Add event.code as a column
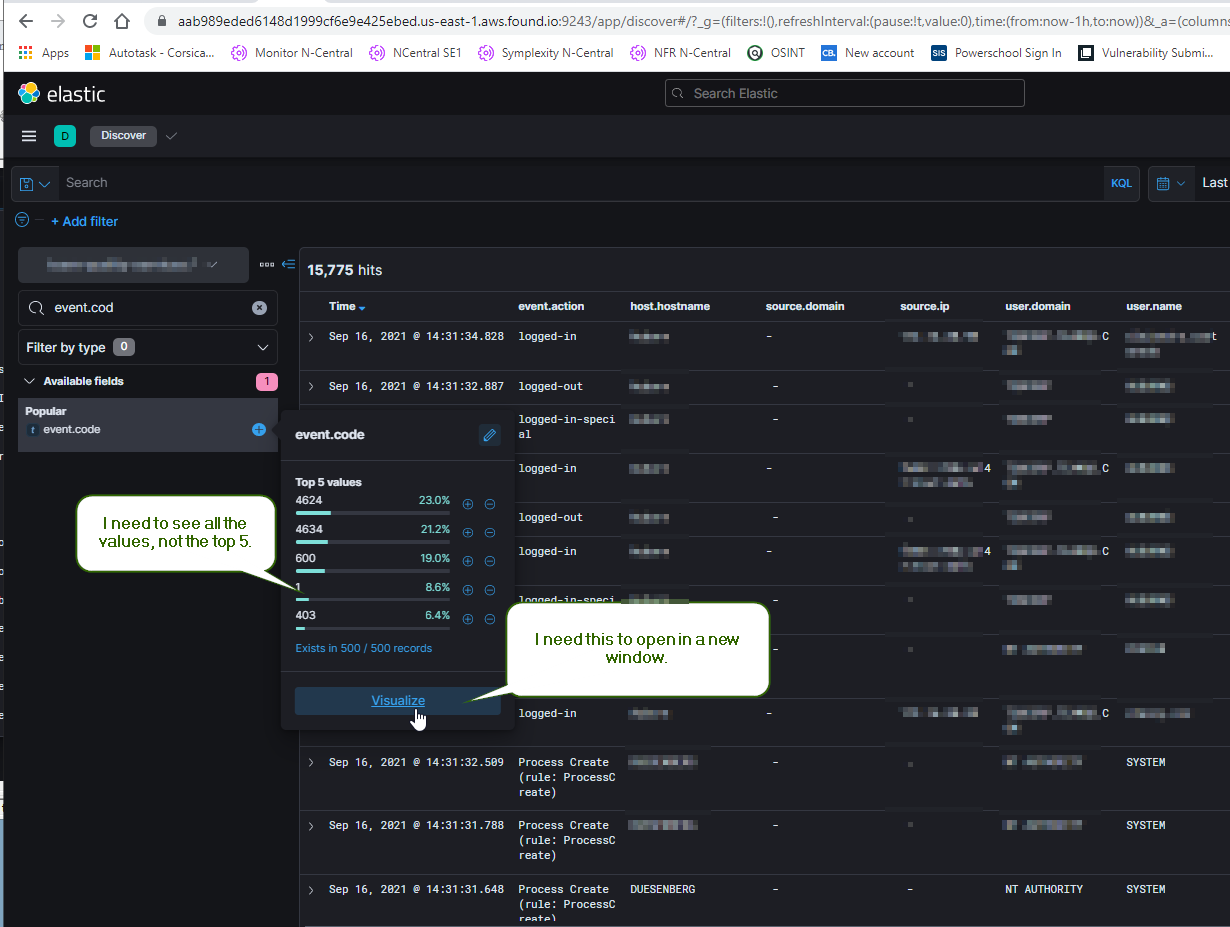1230x927 pixels. tap(259, 429)
